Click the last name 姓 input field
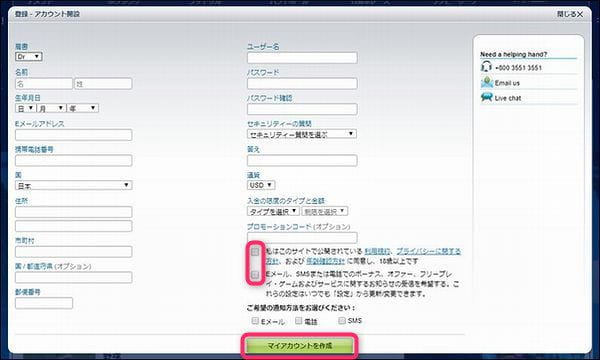This screenshot has width=600, height=360. [103, 83]
